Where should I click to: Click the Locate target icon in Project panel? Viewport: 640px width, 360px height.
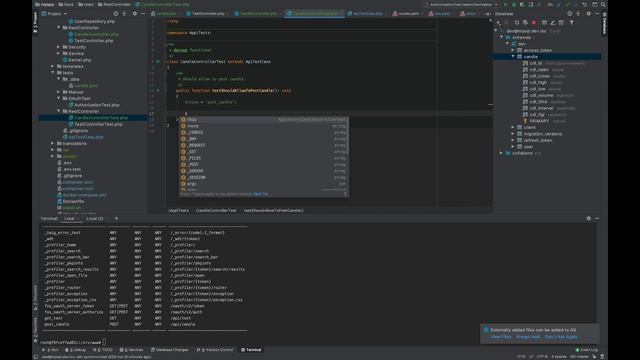116,13
